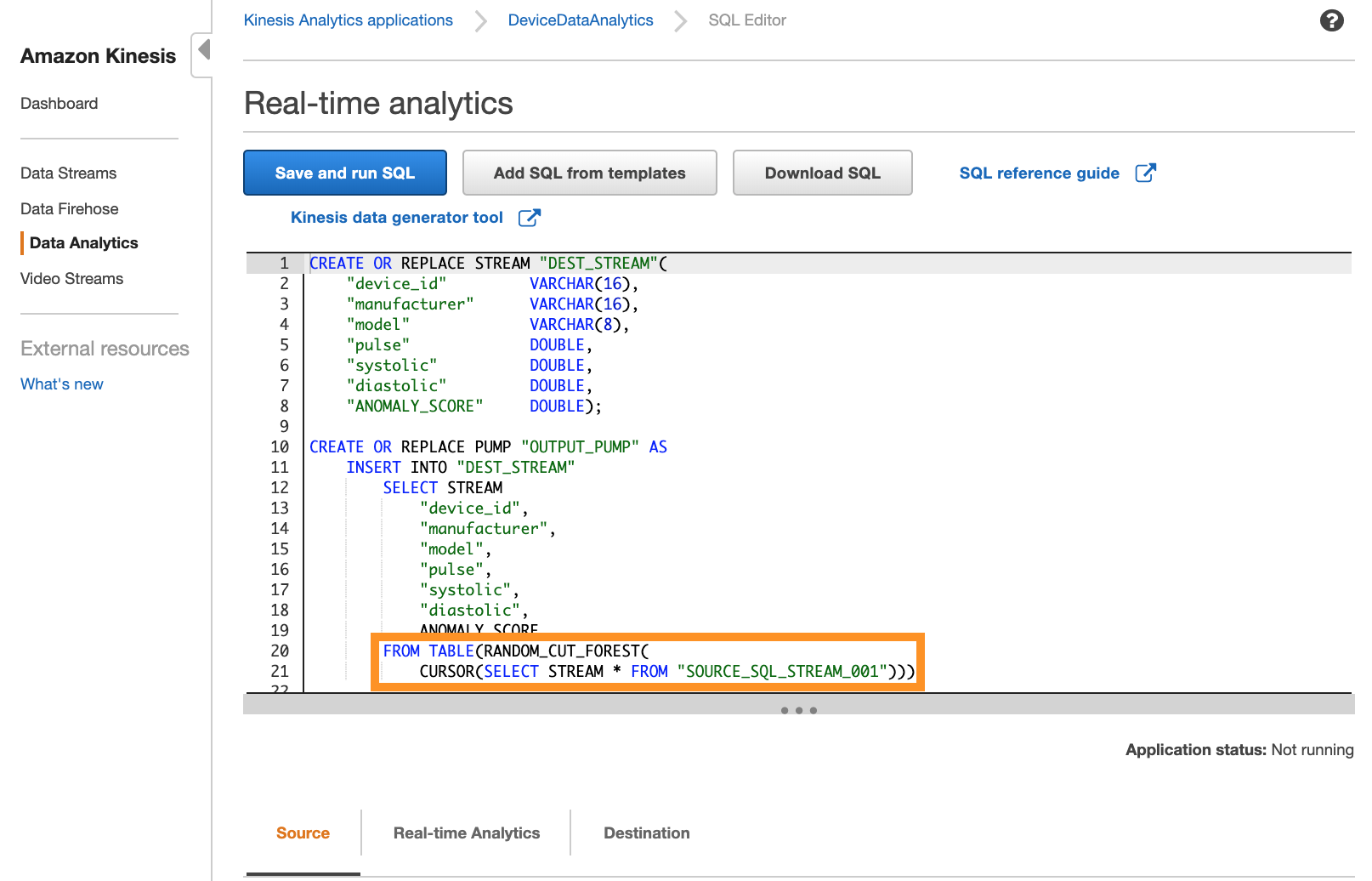1372x881 pixels.
Task: Switch to the Source tab
Action: [303, 833]
